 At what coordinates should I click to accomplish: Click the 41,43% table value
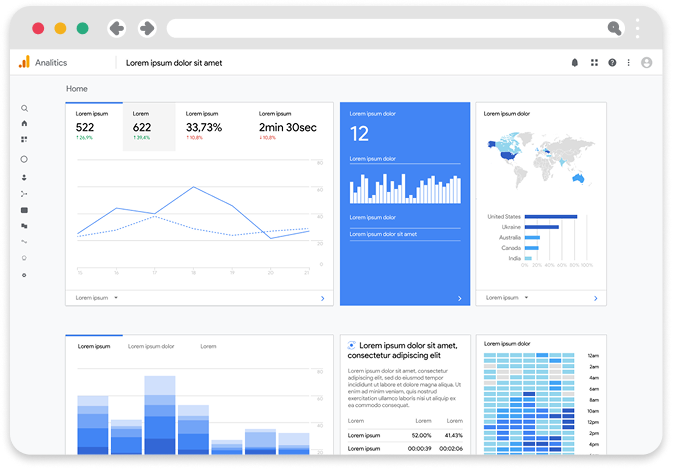coord(454,436)
